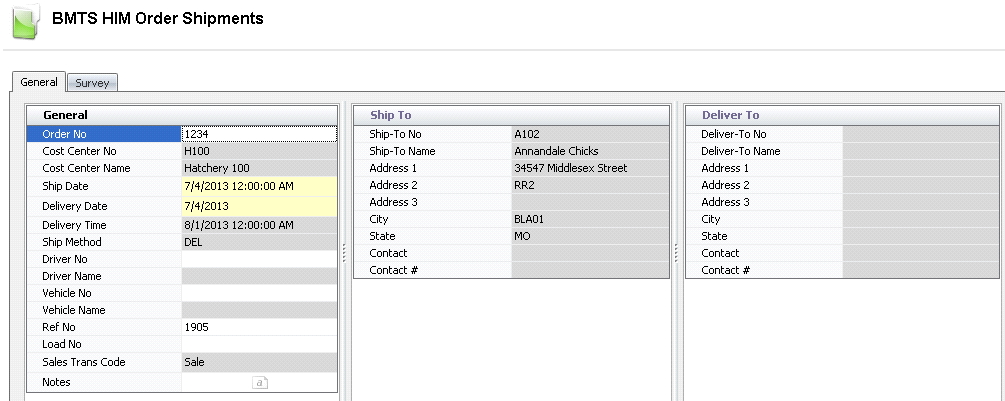Click the Delivery Date value 7/4/2013
The width and height of the screenshot is (1005, 401).
(x=259, y=206)
